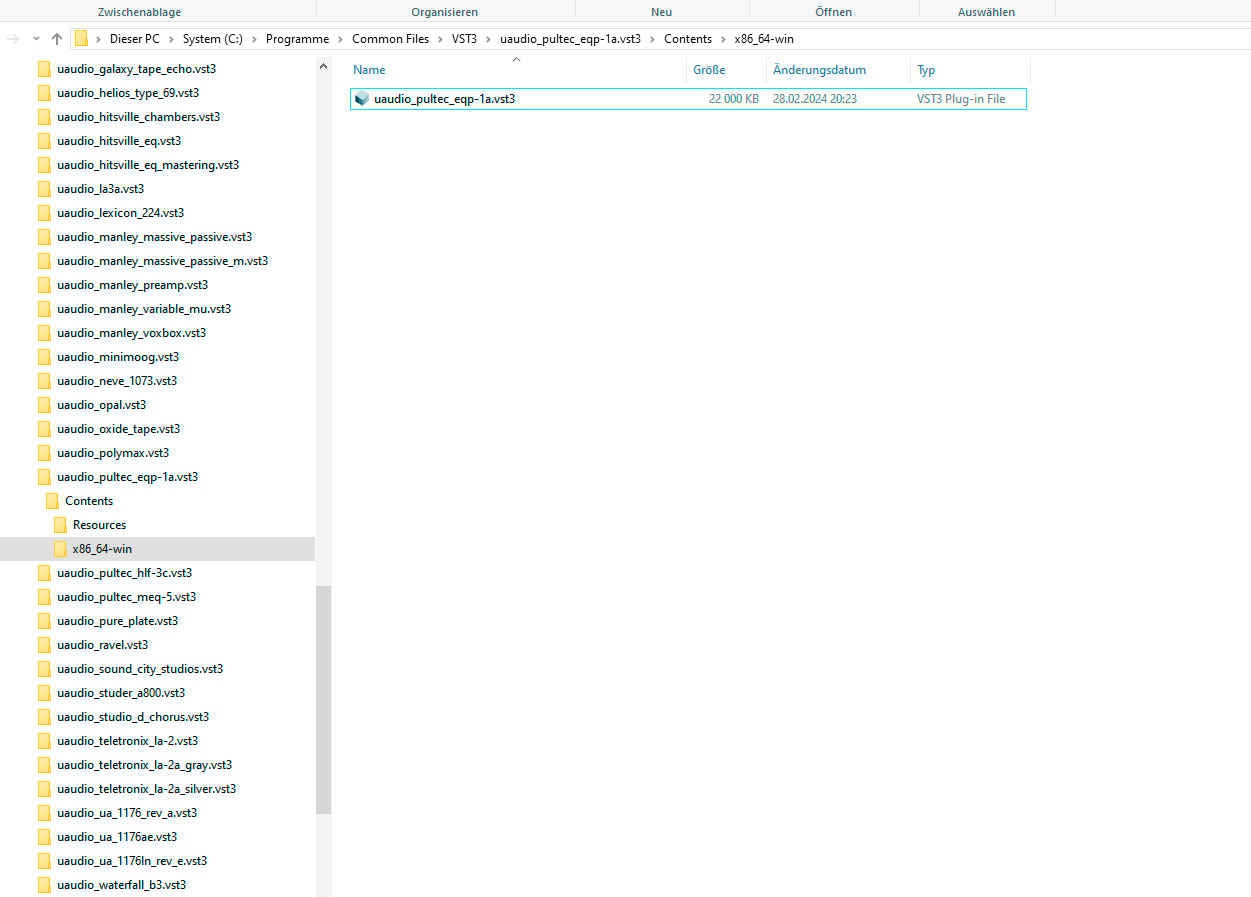Image resolution: width=1251 pixels, height=897 pixels.
Task: Select uaudio_manley_massive_passive.vst3 in tree
Action: [154, 237]
